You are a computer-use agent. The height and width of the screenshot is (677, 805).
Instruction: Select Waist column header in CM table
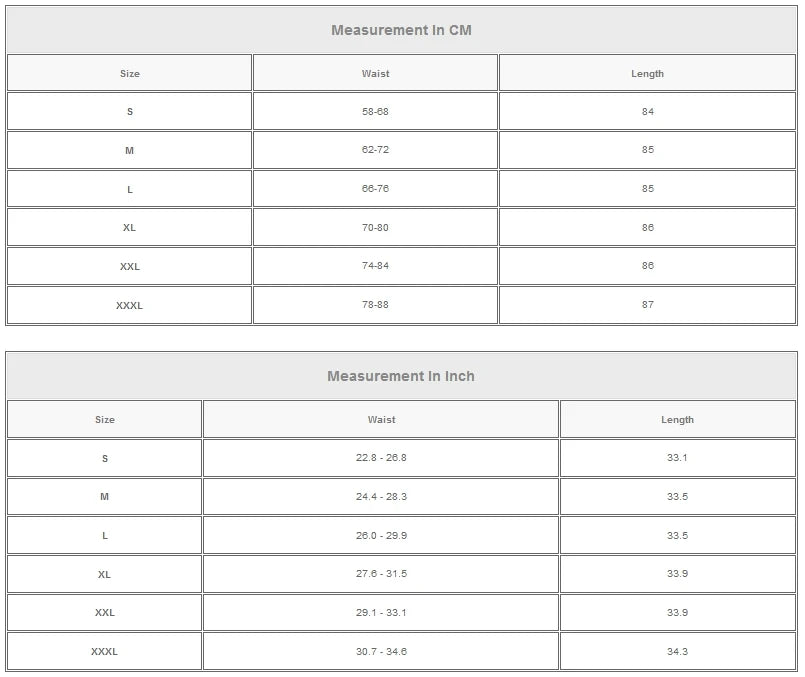pos(375,73)
